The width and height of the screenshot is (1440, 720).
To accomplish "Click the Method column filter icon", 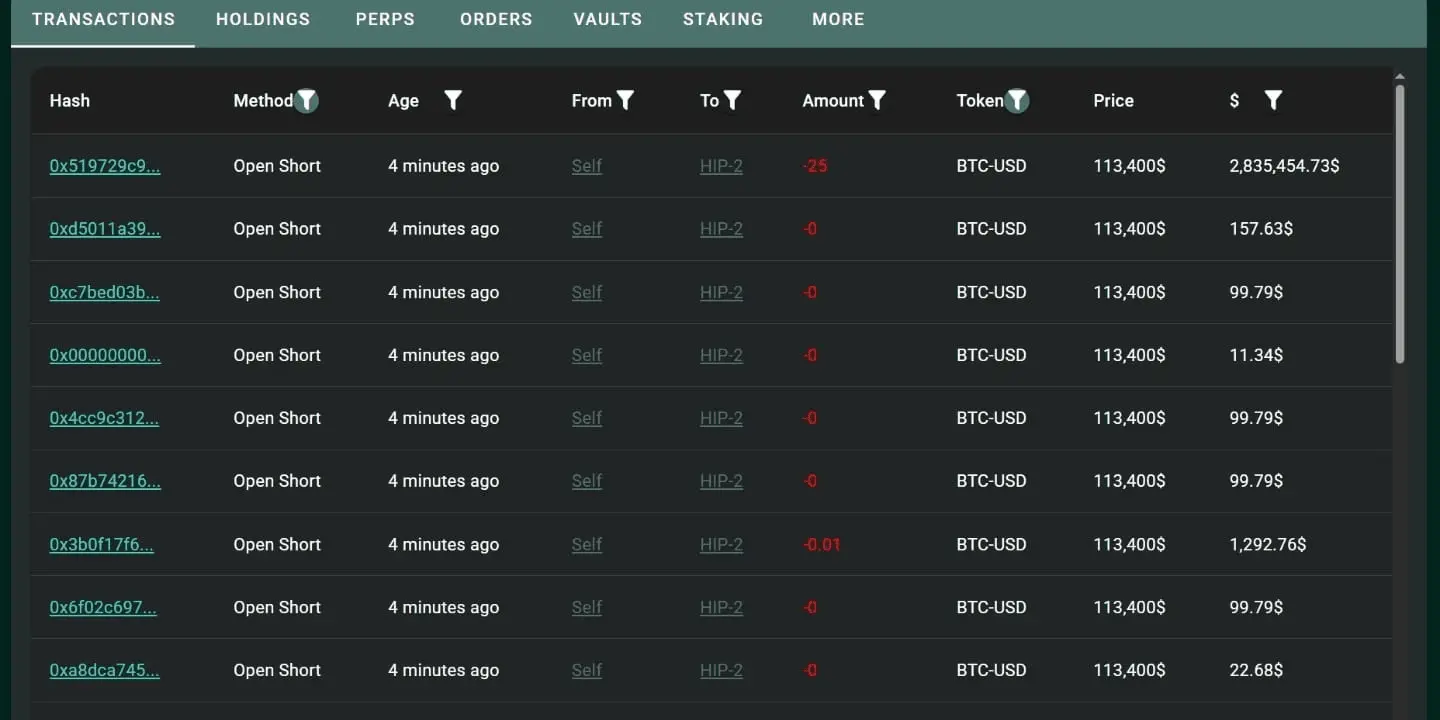I will (x=307, y=100).
